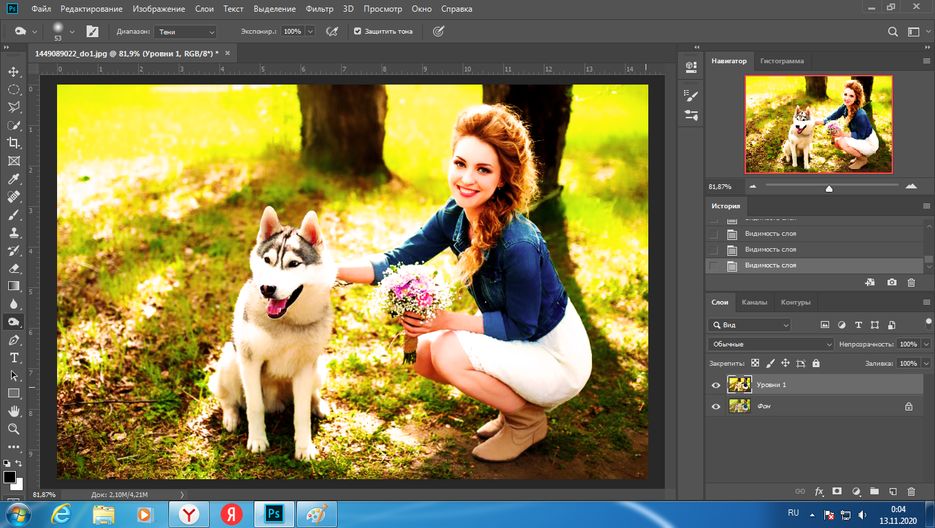Toggle pressure-for-size icon in options bar
The height and width of the screenshot is (528, 935).
tap(438, 31)
